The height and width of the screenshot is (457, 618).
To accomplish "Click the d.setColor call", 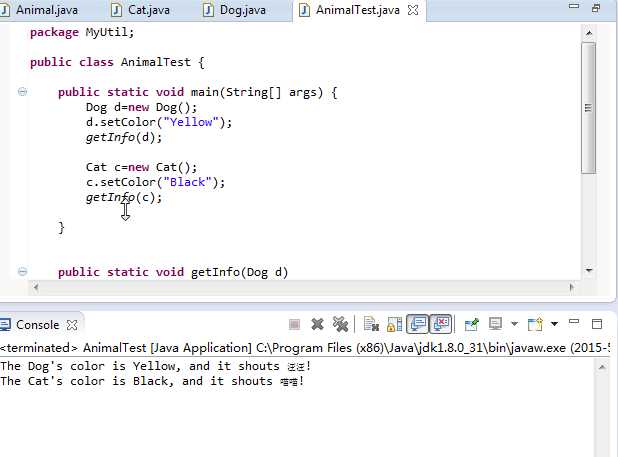I will click(159, 122).
